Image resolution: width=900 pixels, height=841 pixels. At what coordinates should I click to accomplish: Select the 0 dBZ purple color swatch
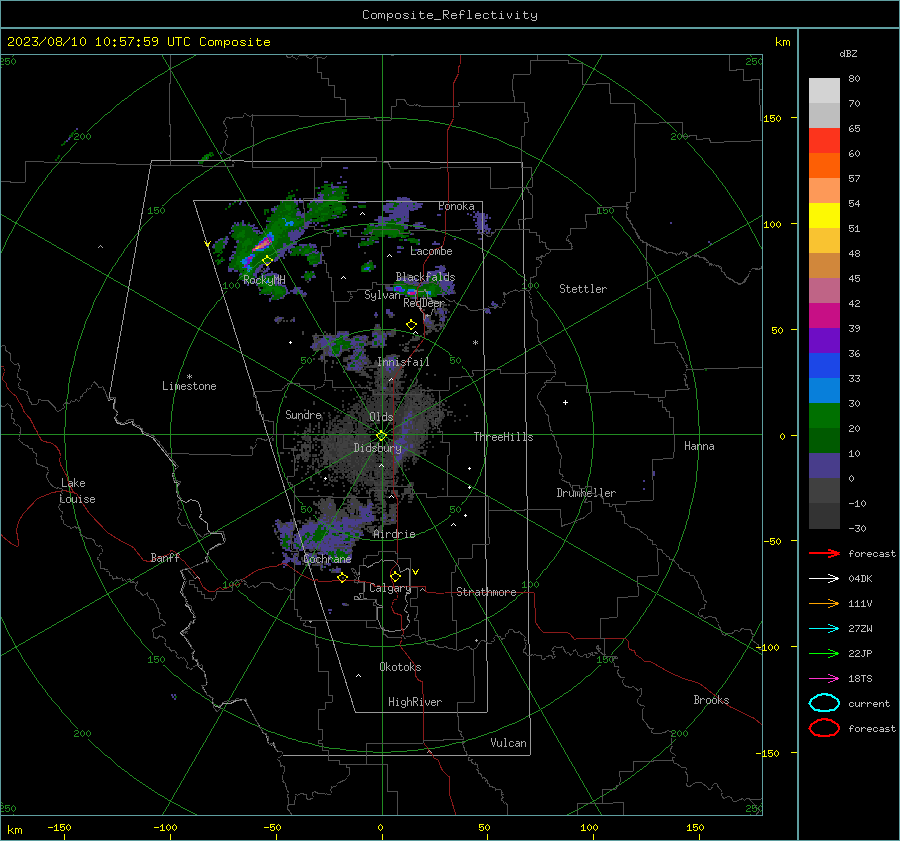click(824, 466)
